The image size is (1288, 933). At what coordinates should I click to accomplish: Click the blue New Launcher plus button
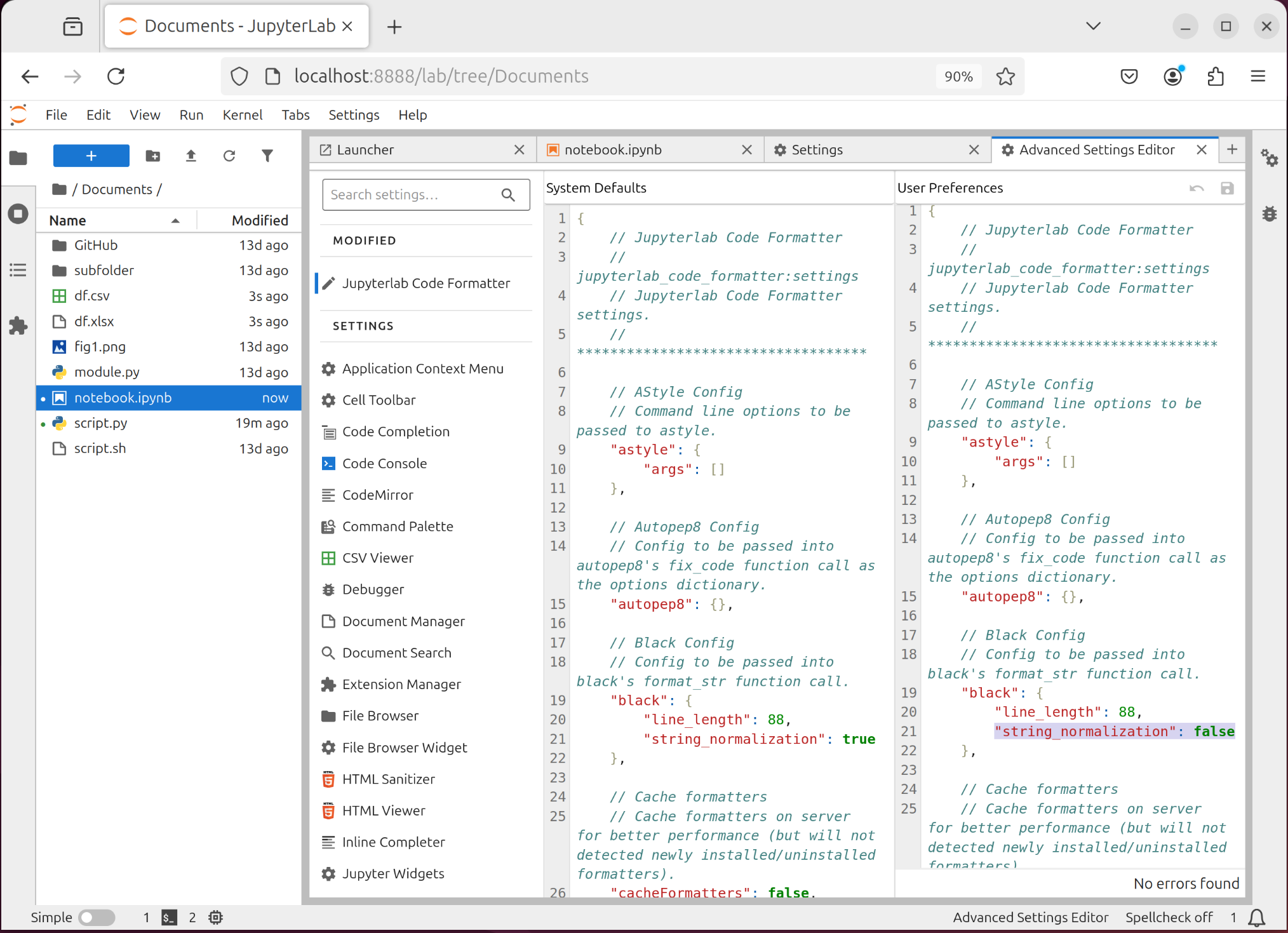tap(91, 156)
